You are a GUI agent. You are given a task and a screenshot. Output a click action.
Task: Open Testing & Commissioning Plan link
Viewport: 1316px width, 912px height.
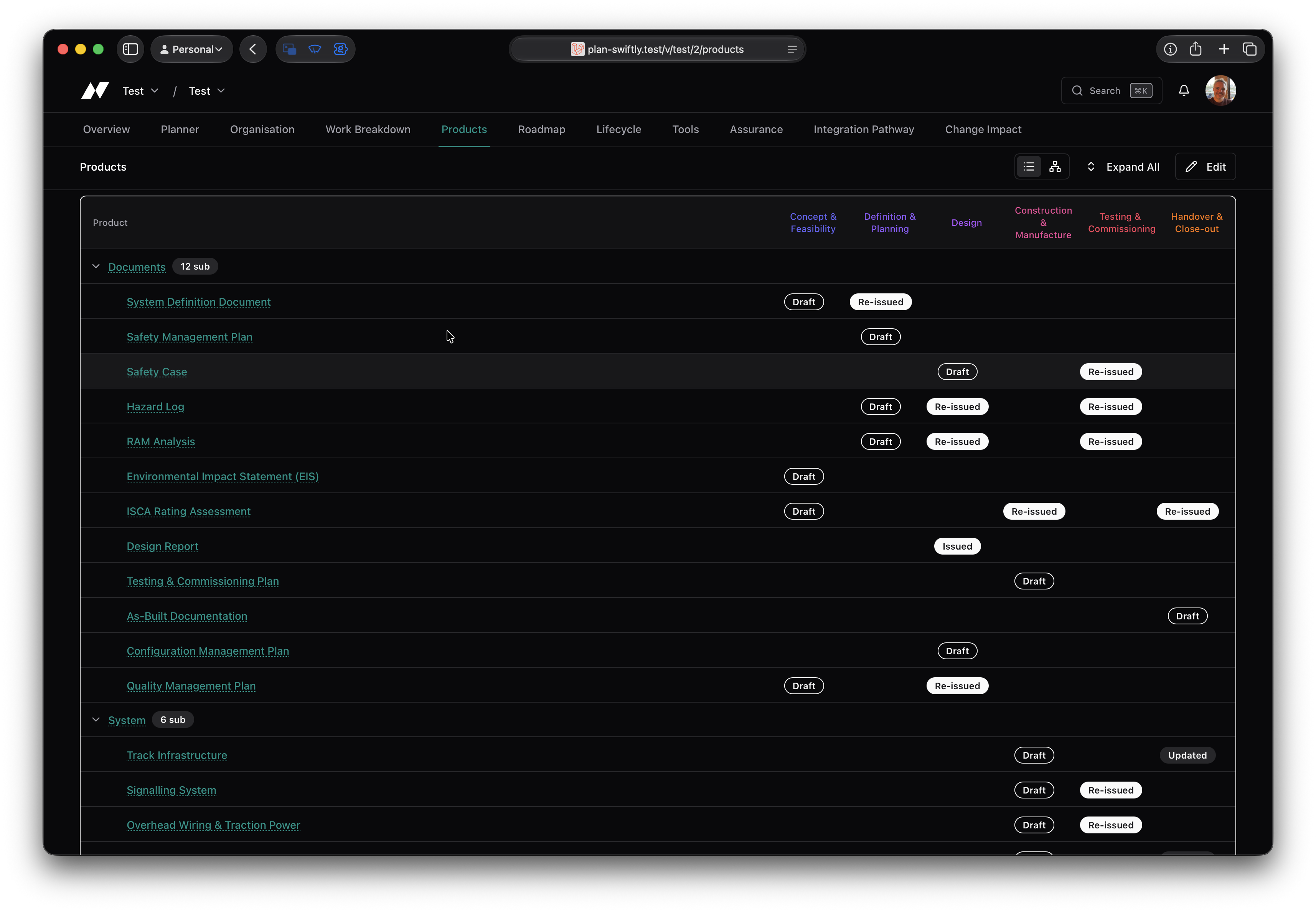(x=202, y=581)
